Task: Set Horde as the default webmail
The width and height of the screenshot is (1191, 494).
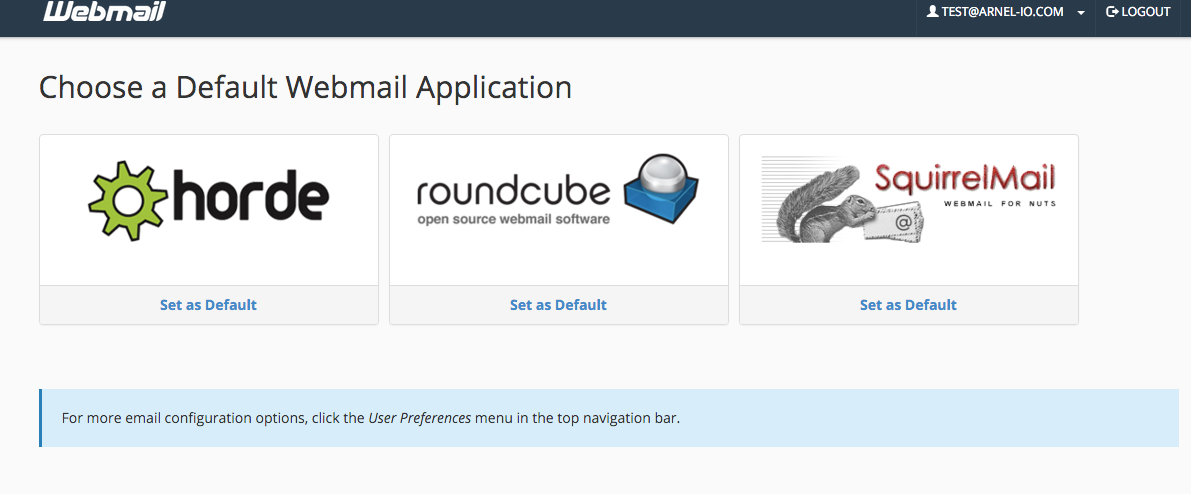Action: click(208, 305)
